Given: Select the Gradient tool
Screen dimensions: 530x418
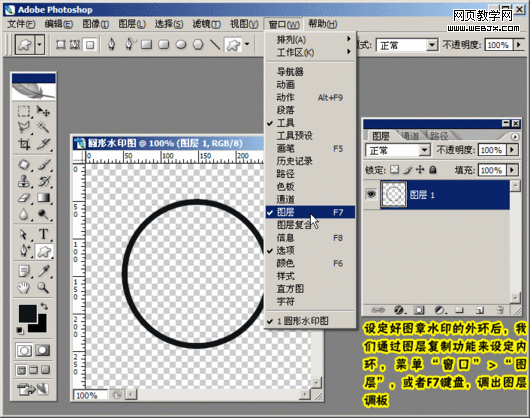Looking at the screenshot, I should point(43,198).
